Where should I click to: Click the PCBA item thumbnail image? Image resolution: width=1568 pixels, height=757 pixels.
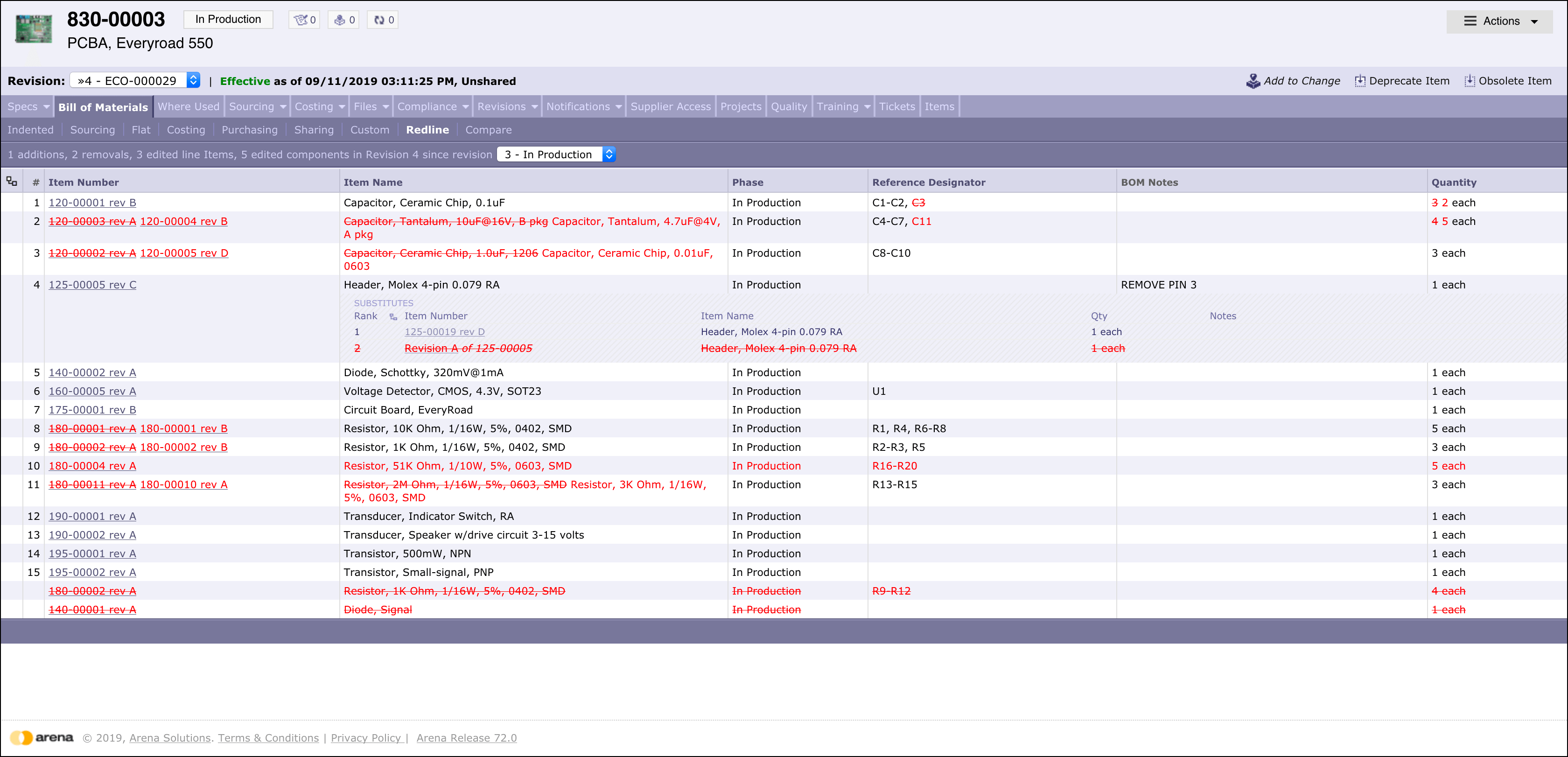tap(34, 28)
